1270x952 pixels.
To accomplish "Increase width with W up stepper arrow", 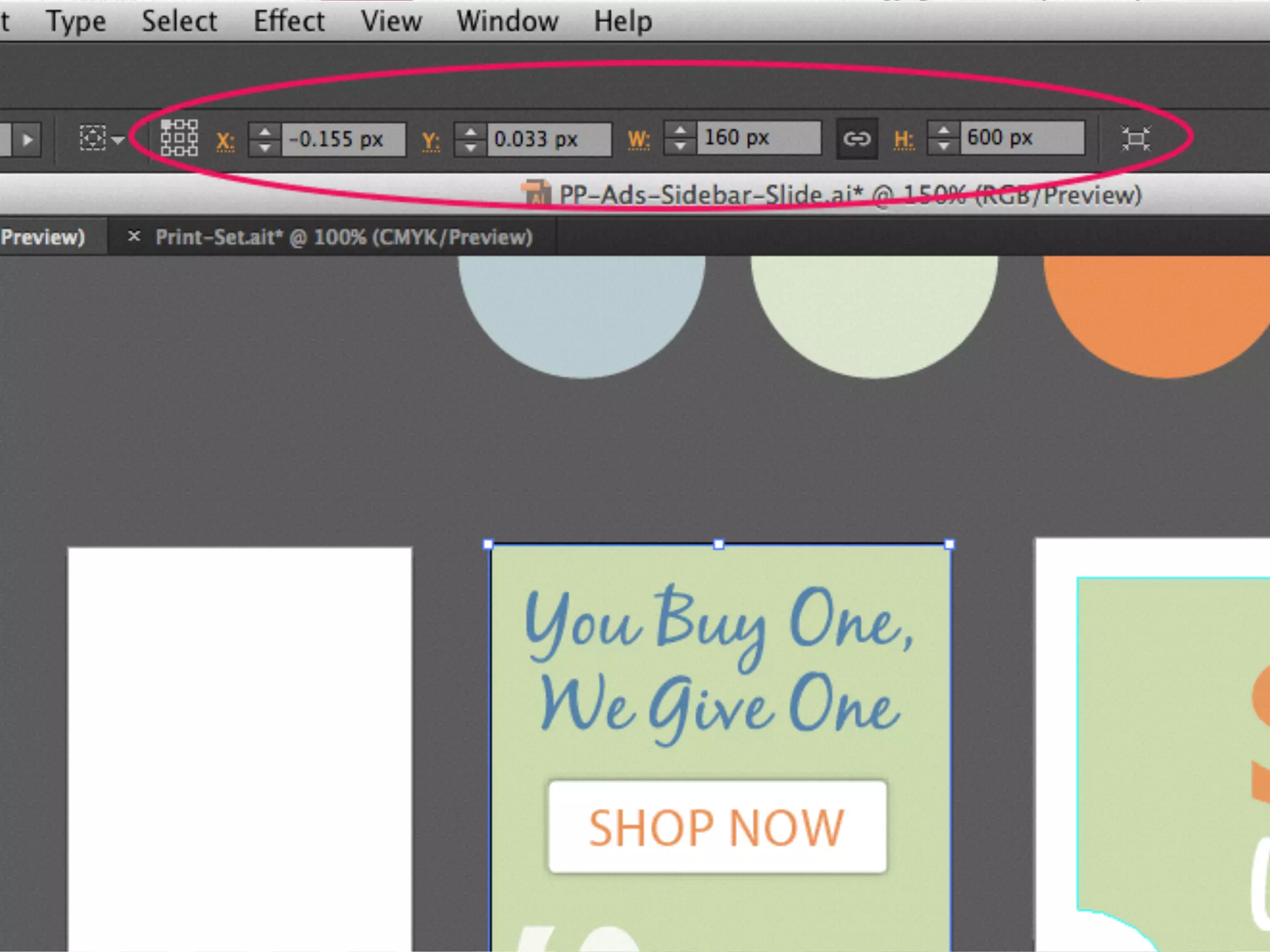I will pos(680,130).
